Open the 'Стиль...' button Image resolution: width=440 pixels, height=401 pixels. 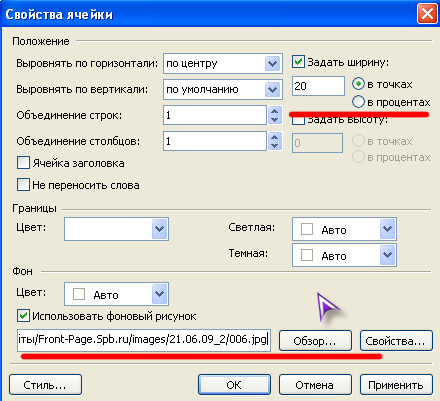coord(45,385)
